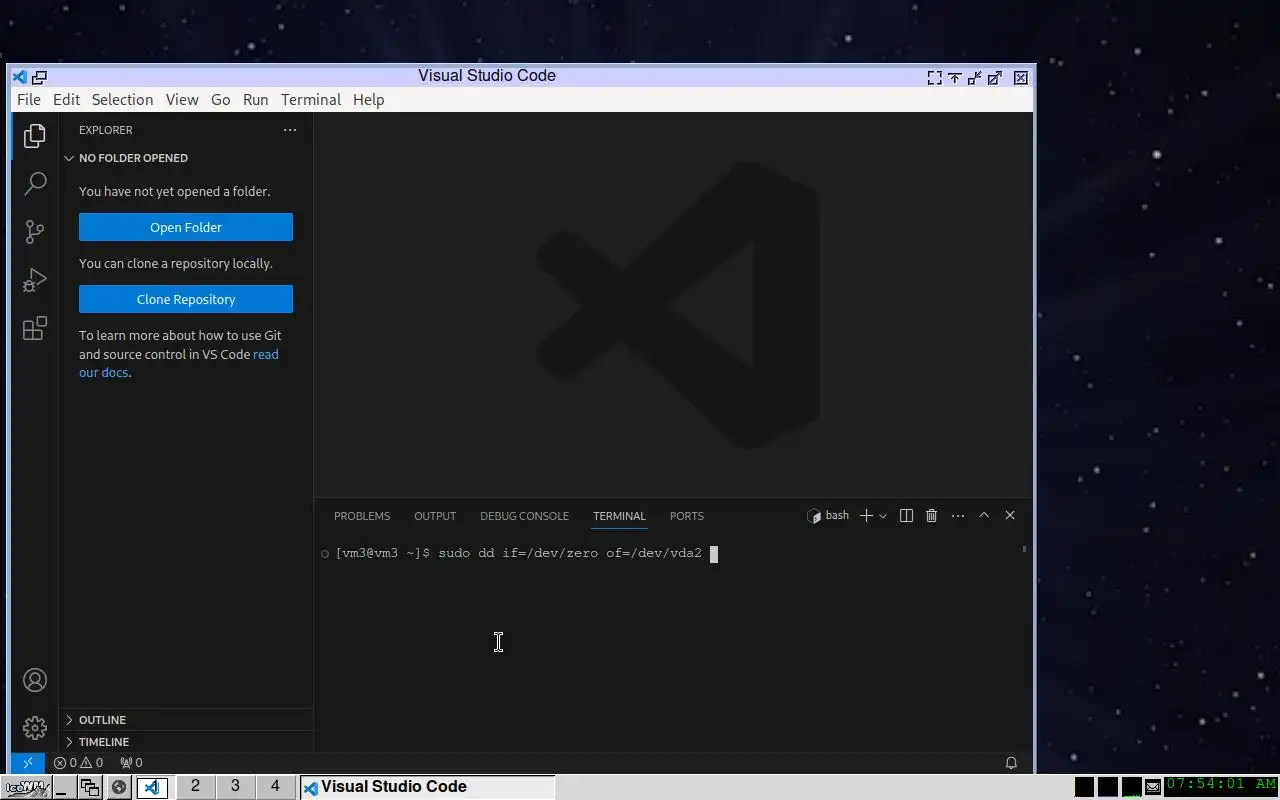The width and height of the screenshot is (1280, 800).
Task: Open the Extensions view
Action: pos(35,328)
